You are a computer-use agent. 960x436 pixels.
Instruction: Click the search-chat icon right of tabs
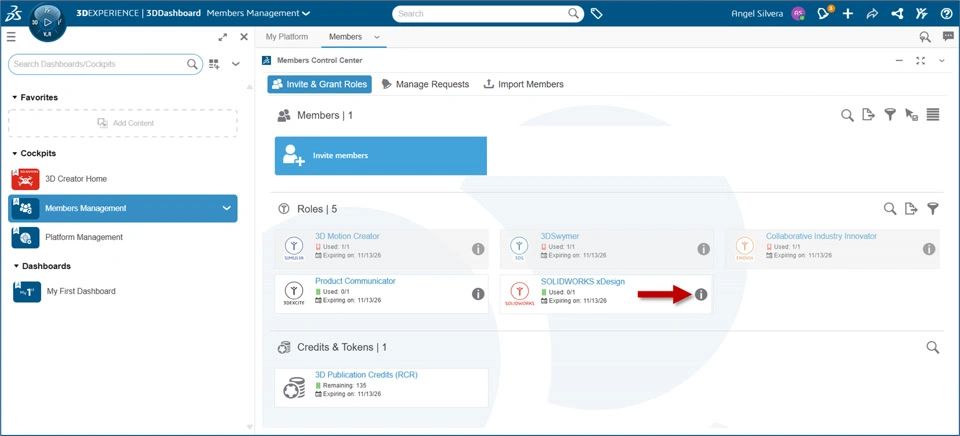925,37
